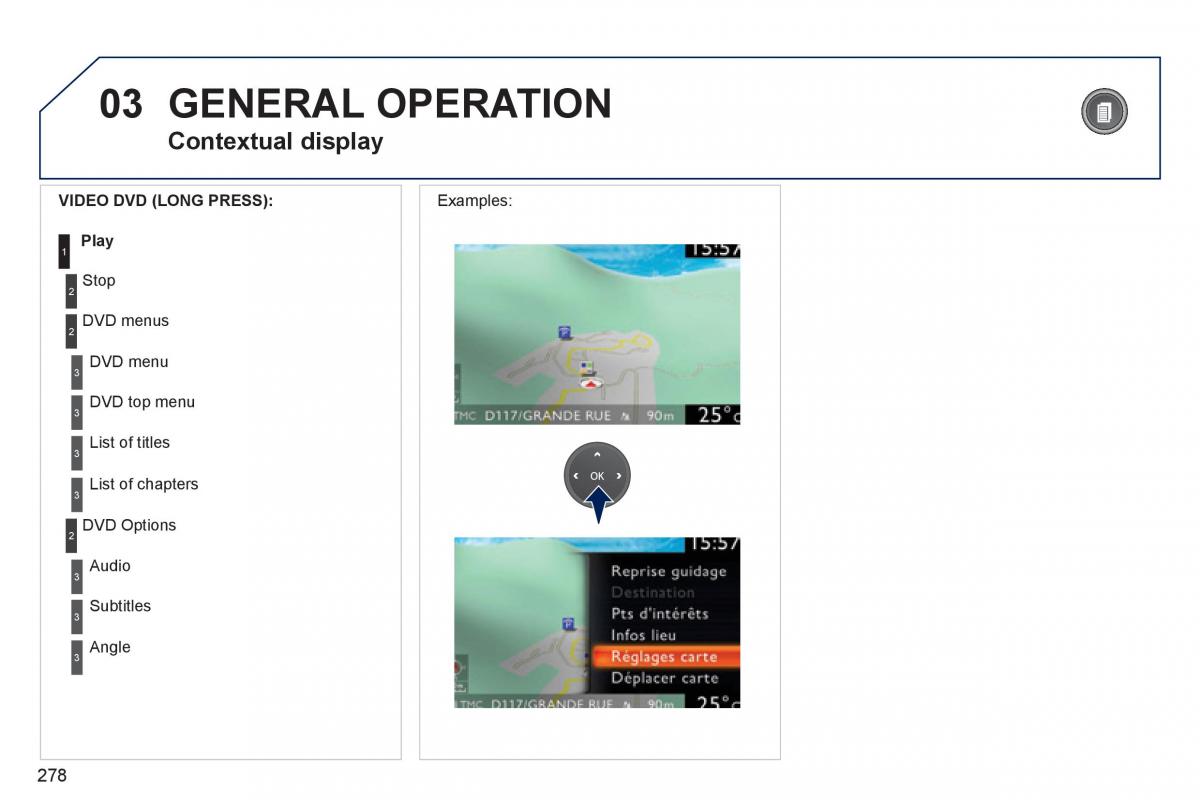Click the Examples label
Screen dimensions: 1200x800
pos(475,201)
